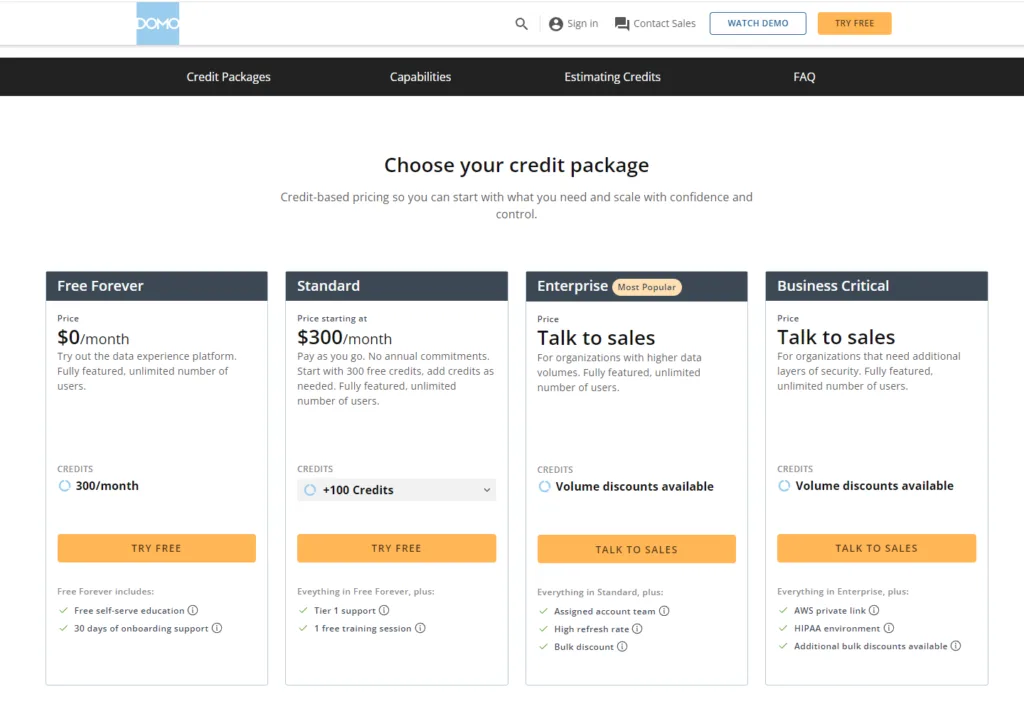Show info for High refresh rate
Image resolution: width=1024 pixels, height=704 pixels.
(637, 628)
